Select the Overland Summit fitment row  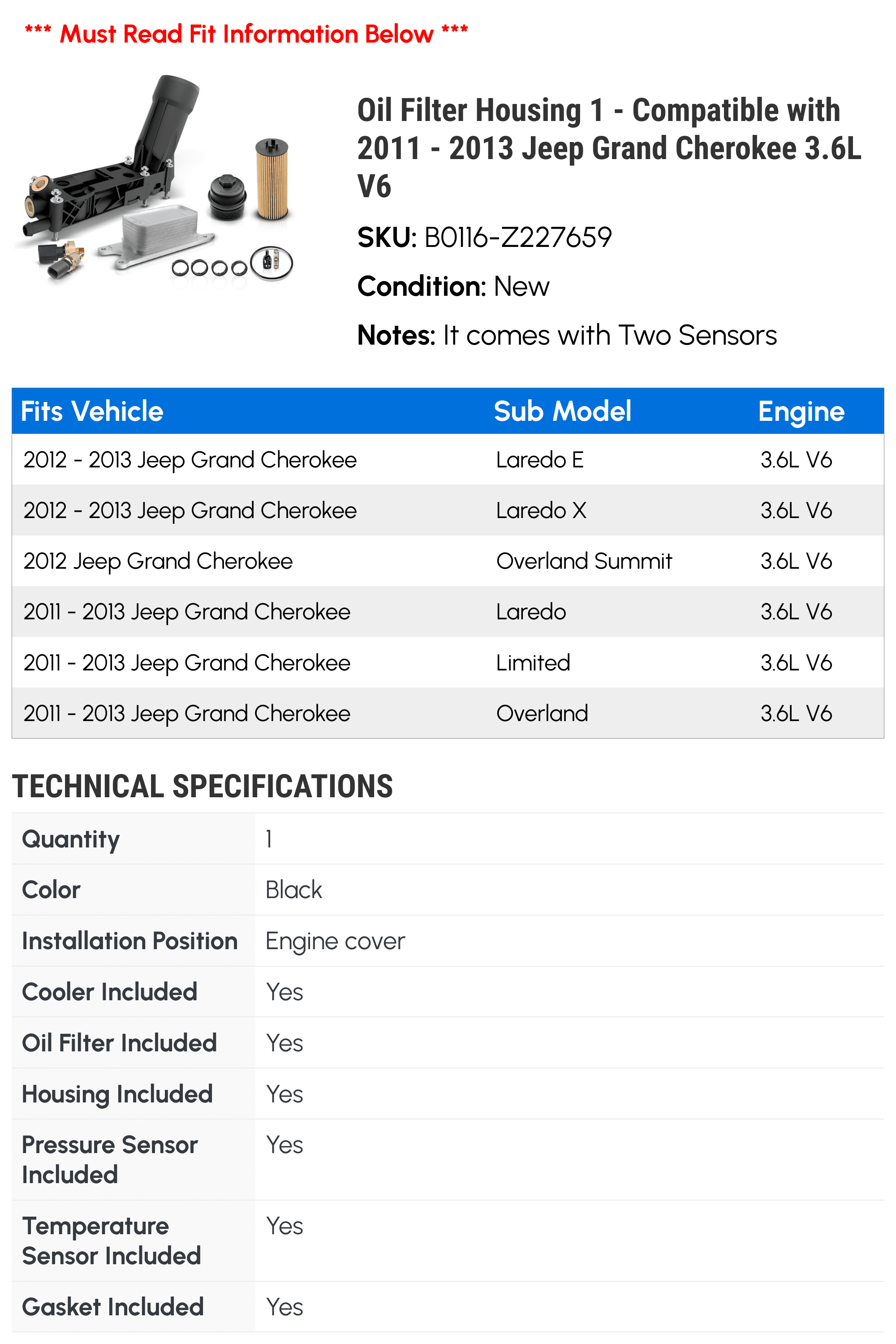pyautogui.click(x=448, y=561)
